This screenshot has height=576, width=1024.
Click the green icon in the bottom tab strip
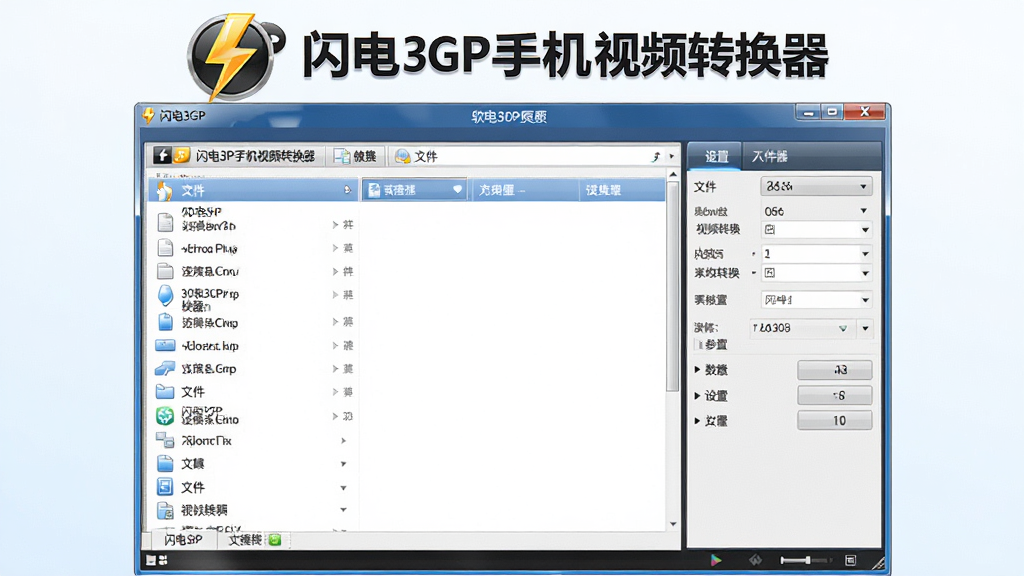pyautogui.click(x=275, y=539)
